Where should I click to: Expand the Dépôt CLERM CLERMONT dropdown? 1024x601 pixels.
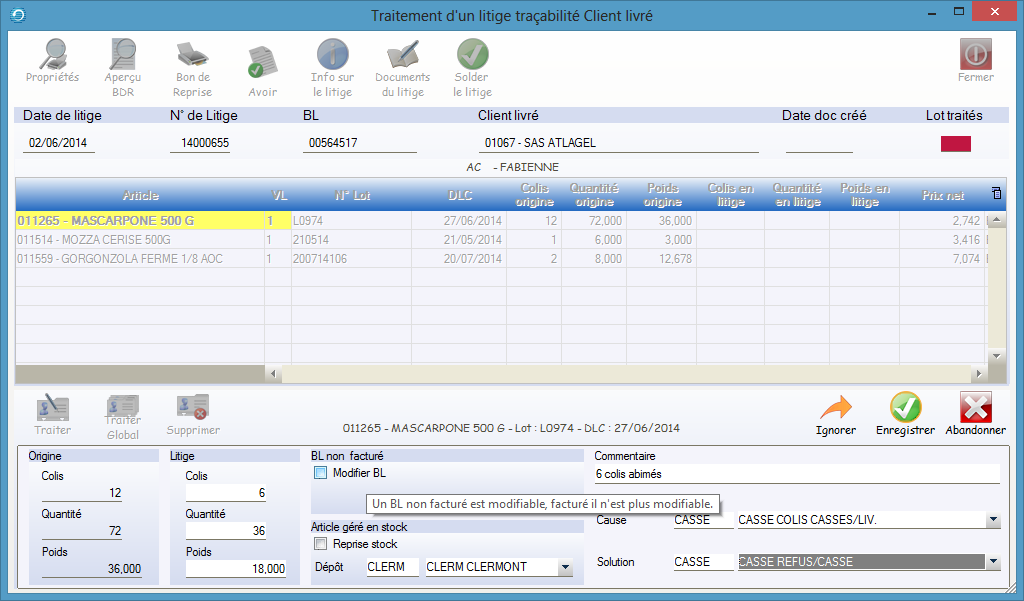[565, 568]
